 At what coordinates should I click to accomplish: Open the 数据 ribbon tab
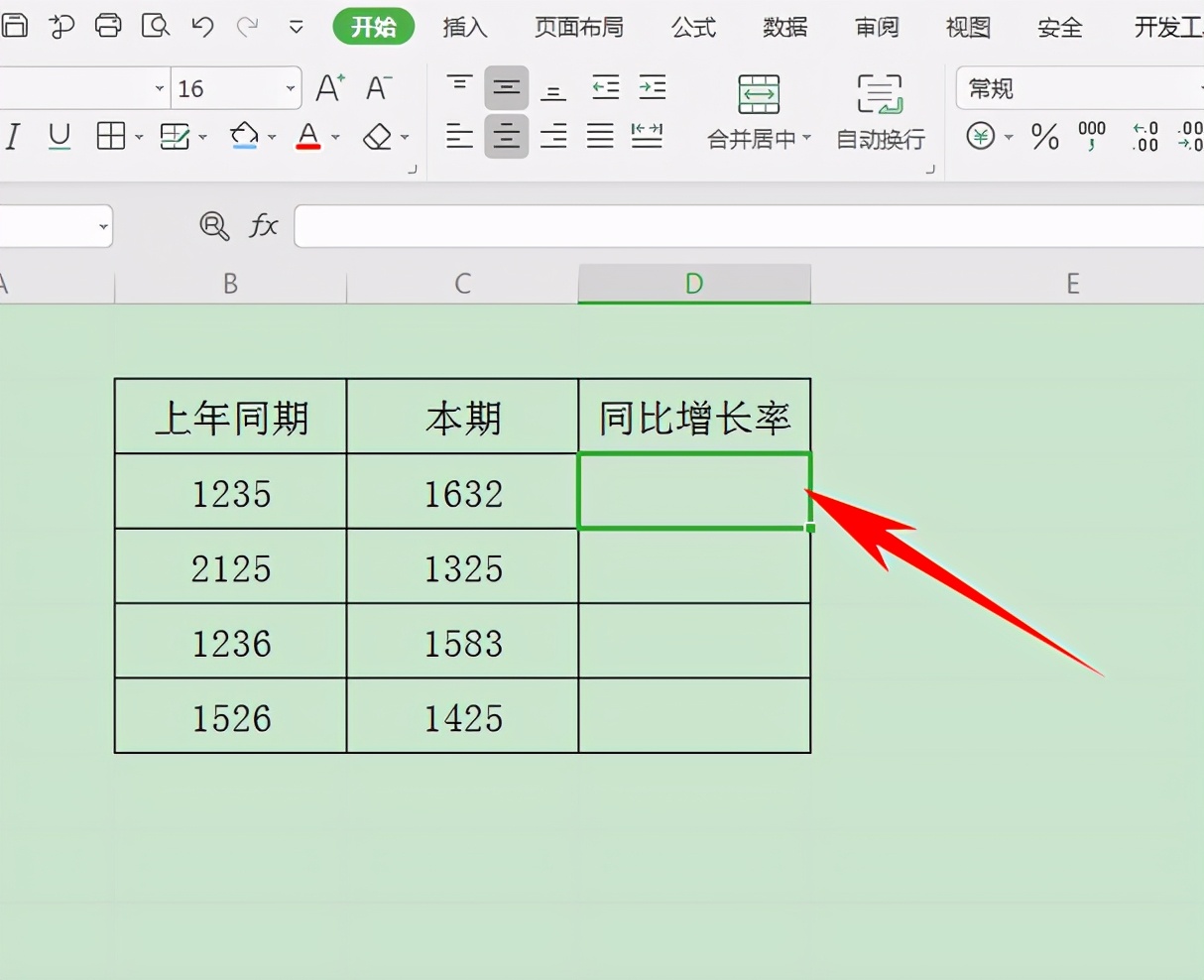pos(783,28)
